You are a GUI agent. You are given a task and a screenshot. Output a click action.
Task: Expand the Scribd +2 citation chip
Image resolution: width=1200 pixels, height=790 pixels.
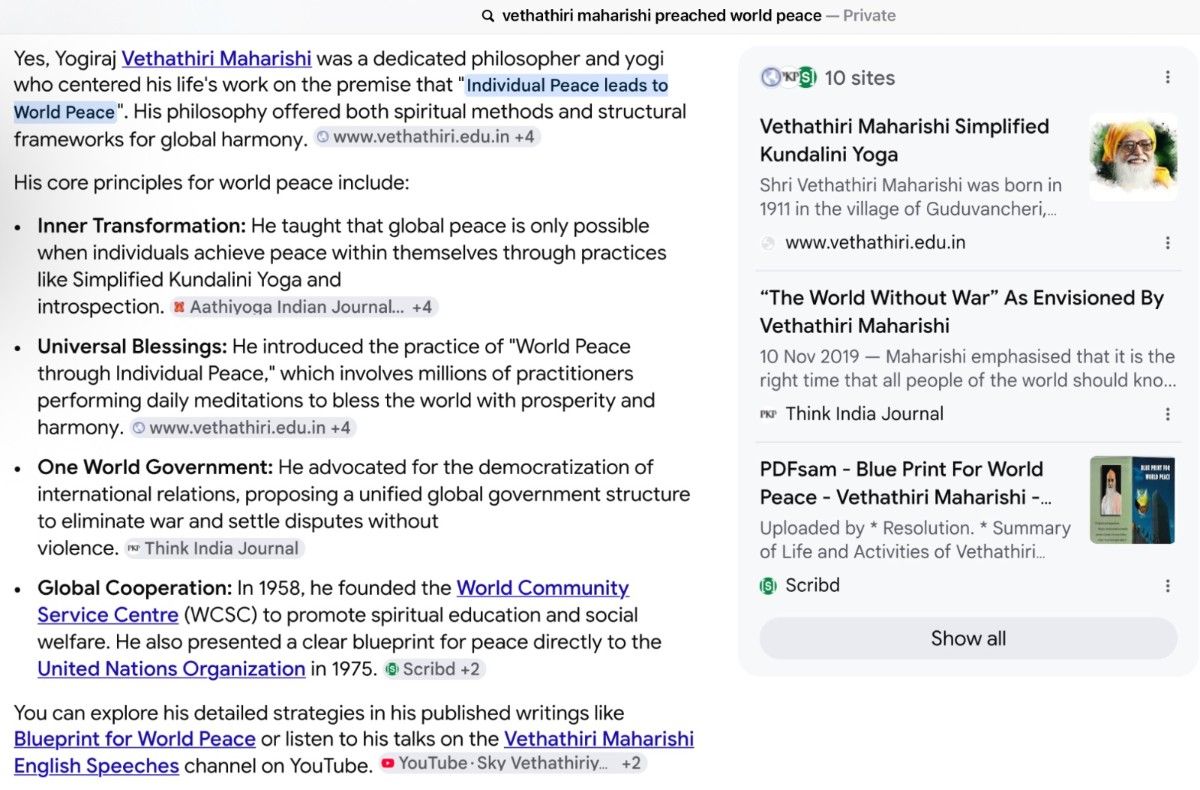(x=434, y=669)
